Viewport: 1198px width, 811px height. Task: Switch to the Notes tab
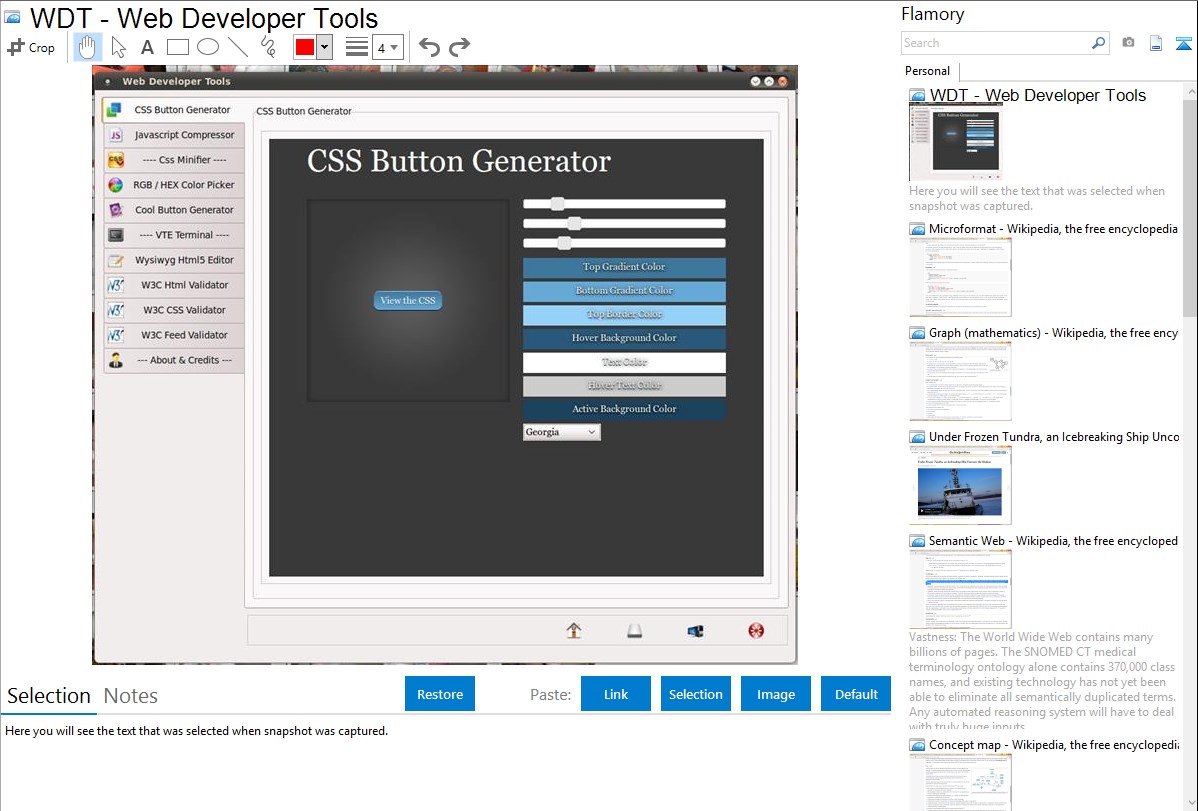tap(131, 696)
